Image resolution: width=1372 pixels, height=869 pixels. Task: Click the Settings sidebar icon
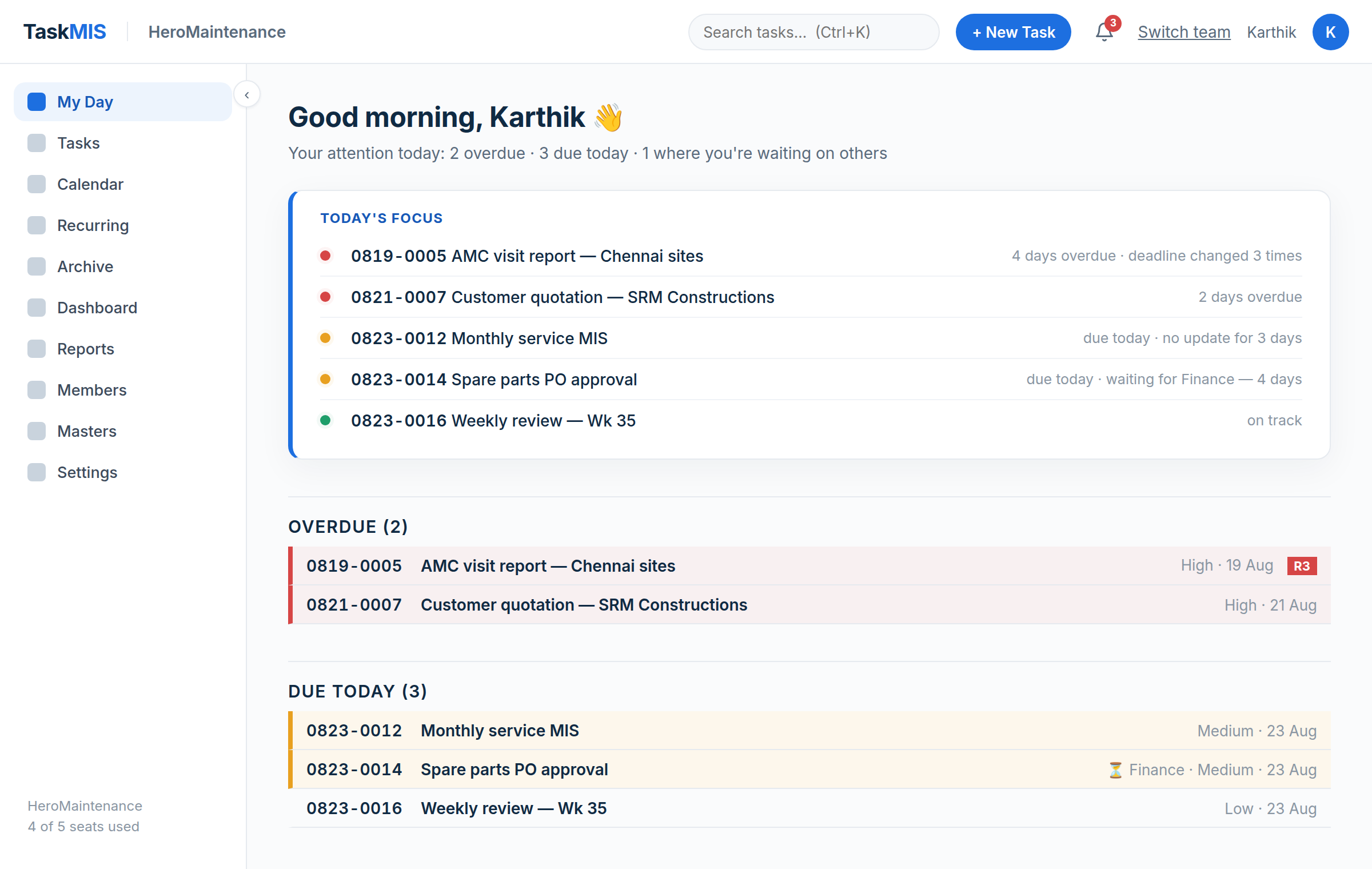(x=37, y=472)
